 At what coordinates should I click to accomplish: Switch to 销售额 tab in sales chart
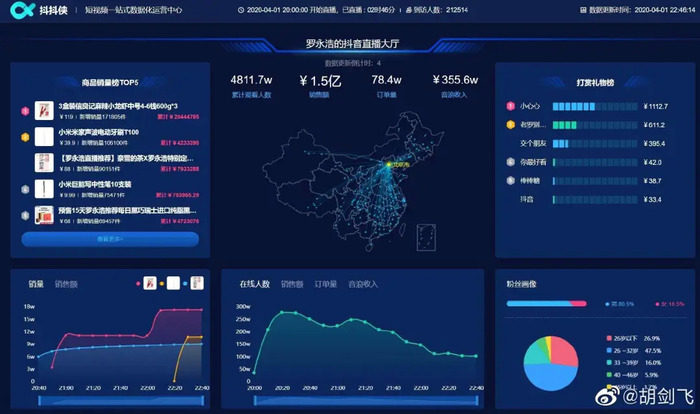[66, 284]
